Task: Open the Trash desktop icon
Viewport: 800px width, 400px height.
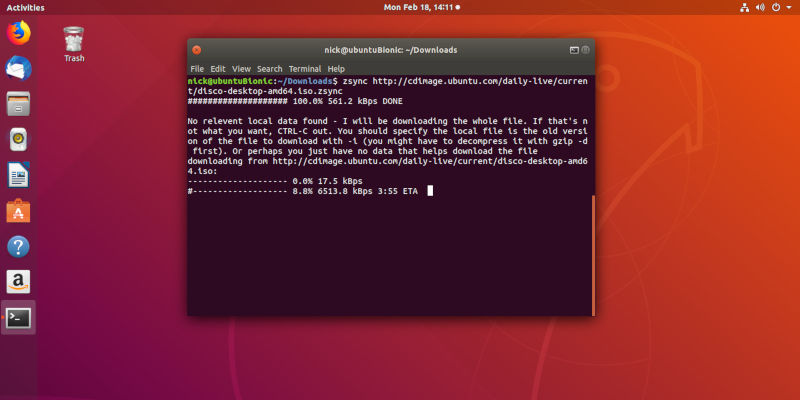Action: (74, 39)
